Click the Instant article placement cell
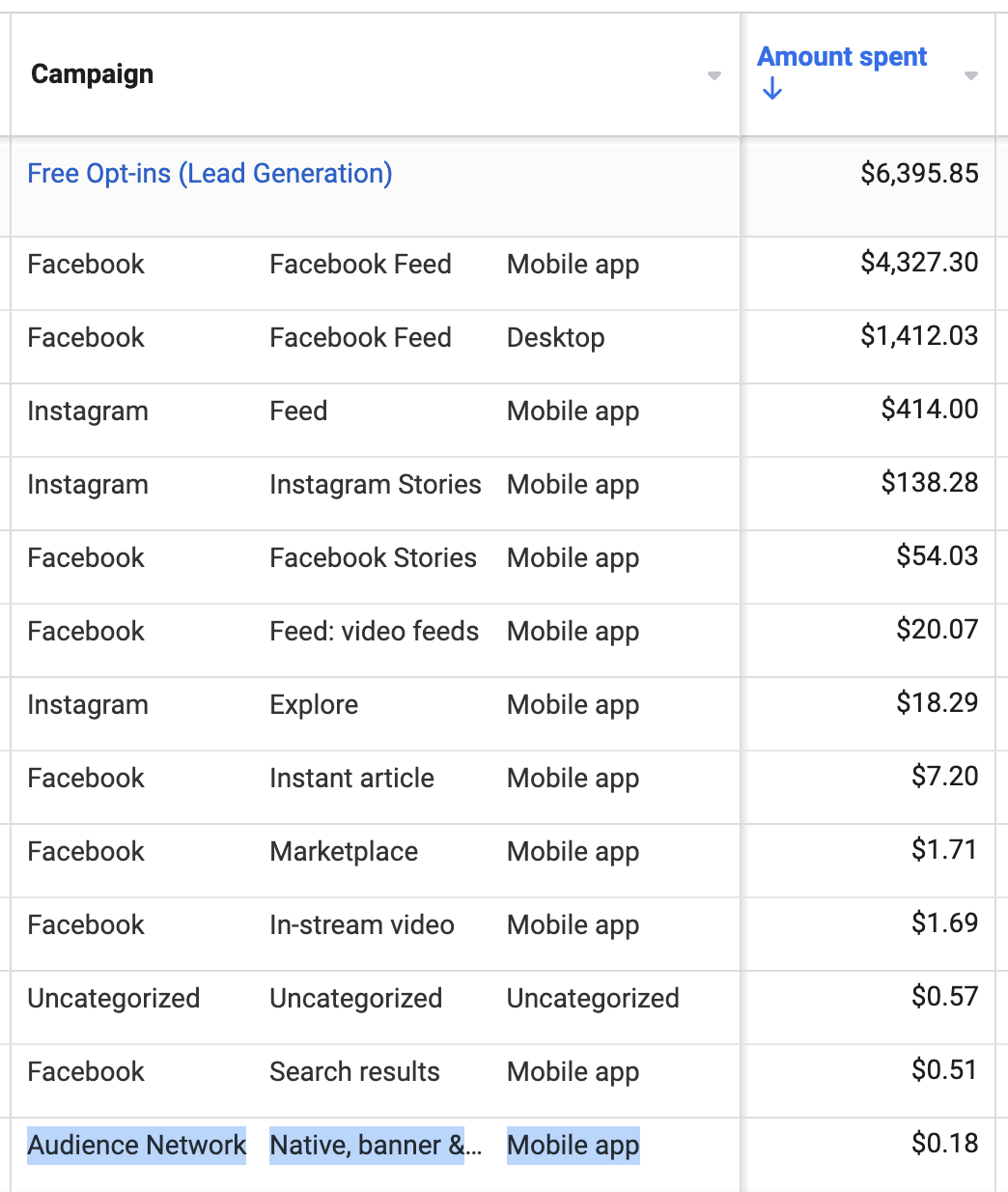1008x1192 pixels. pyautogui.click(x=351, y=778)
